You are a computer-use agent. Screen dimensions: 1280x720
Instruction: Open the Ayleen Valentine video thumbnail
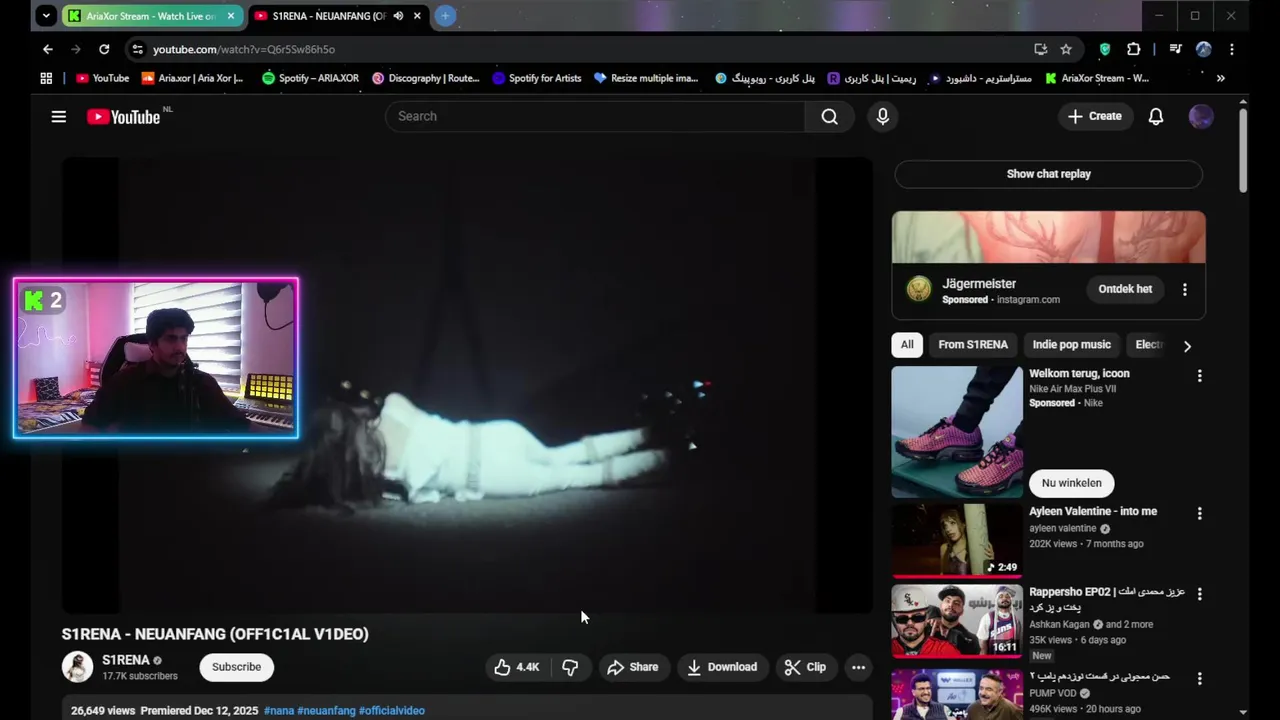point(957,541)
